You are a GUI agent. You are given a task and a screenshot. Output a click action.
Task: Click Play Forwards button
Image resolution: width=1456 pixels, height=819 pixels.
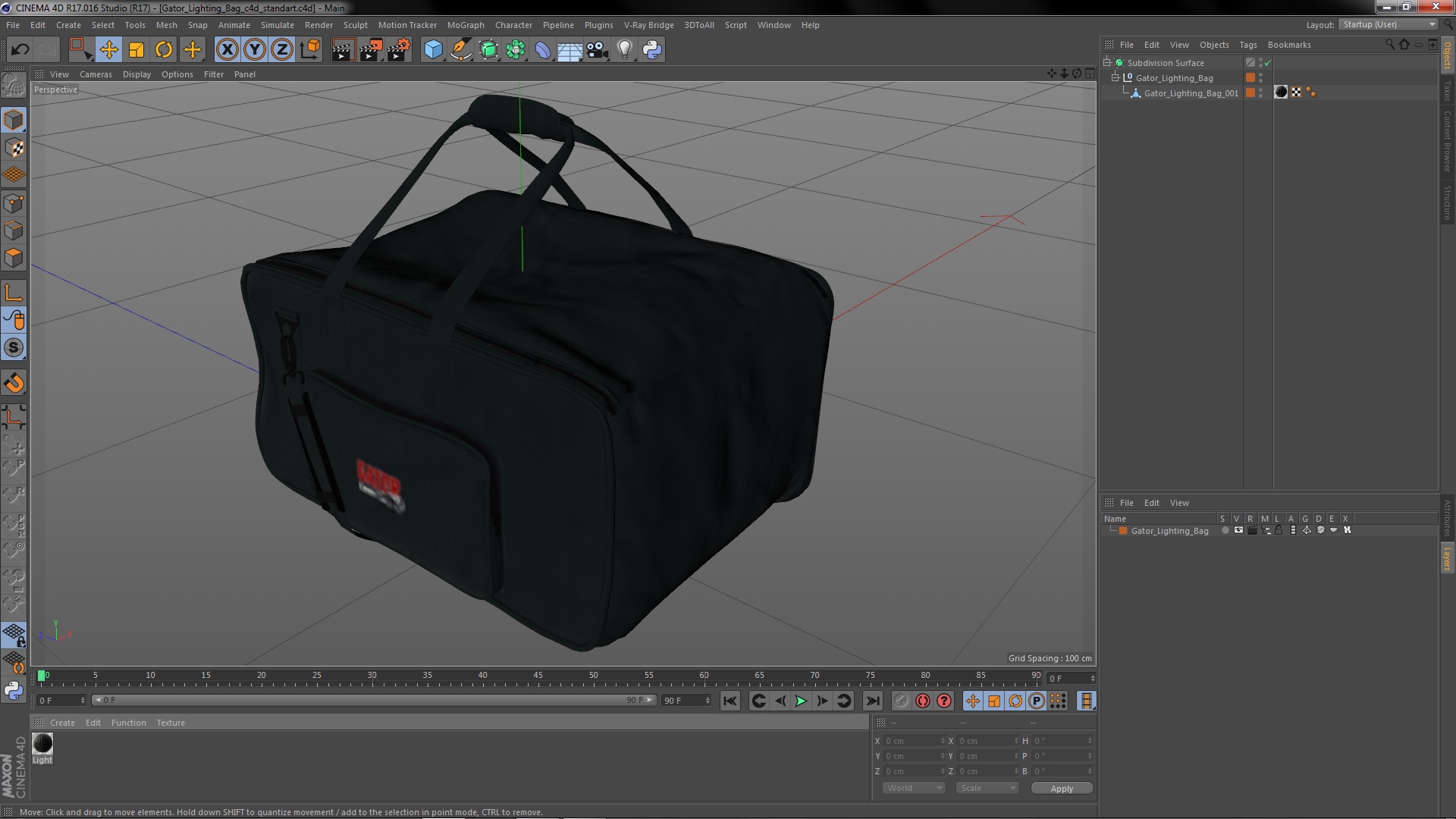click(x=801, y=701)
